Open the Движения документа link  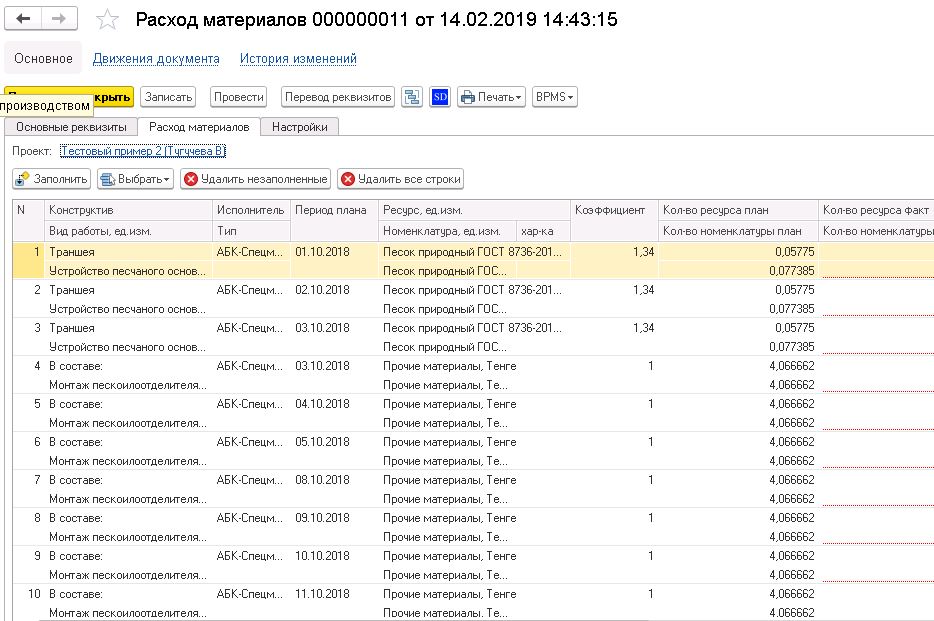click(x=156, y=59)
